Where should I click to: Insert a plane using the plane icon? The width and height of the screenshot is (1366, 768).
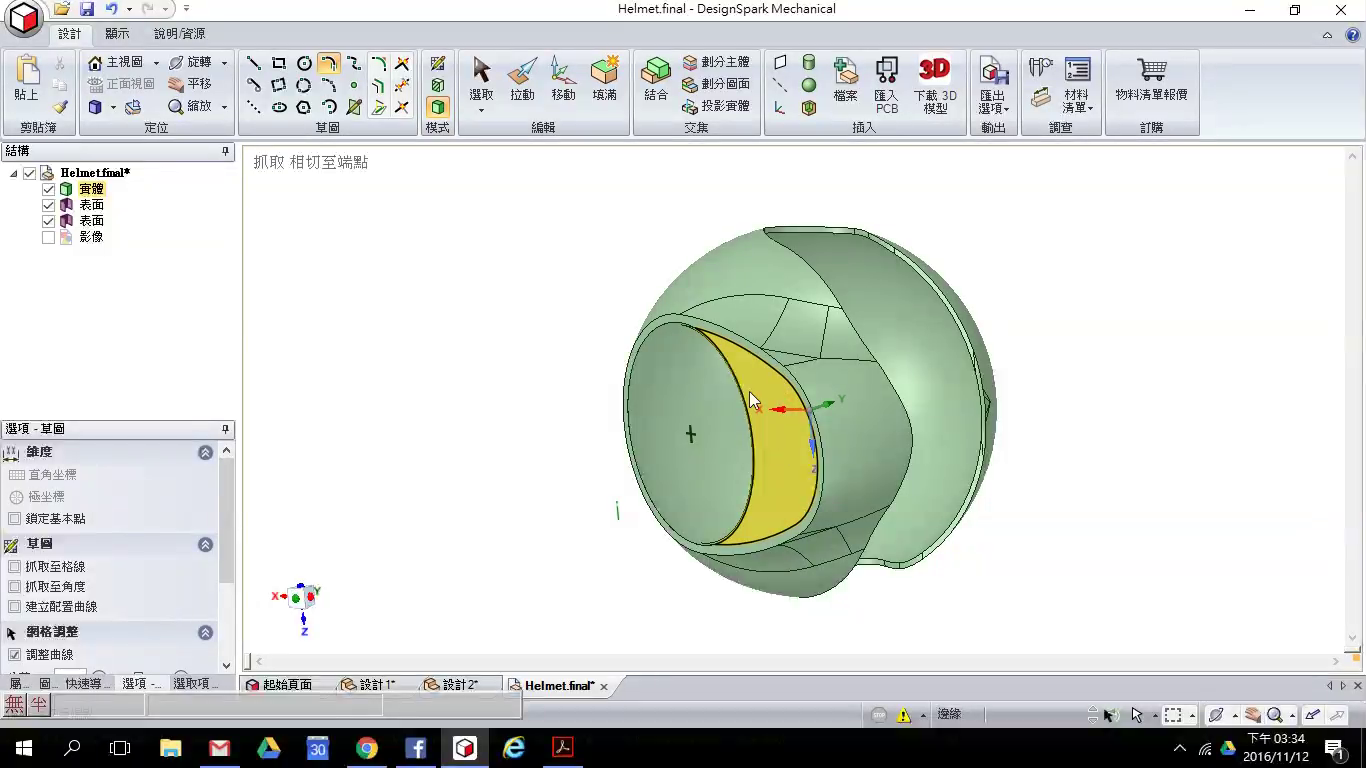780,63
